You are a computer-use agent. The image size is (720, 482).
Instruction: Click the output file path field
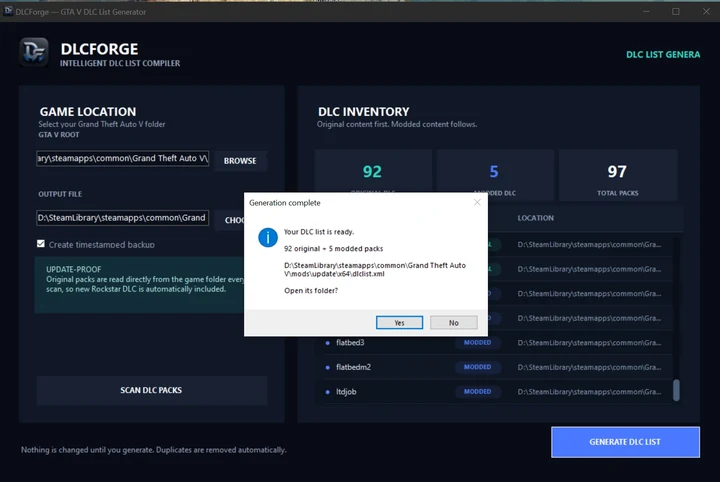(x=123, y=218)
